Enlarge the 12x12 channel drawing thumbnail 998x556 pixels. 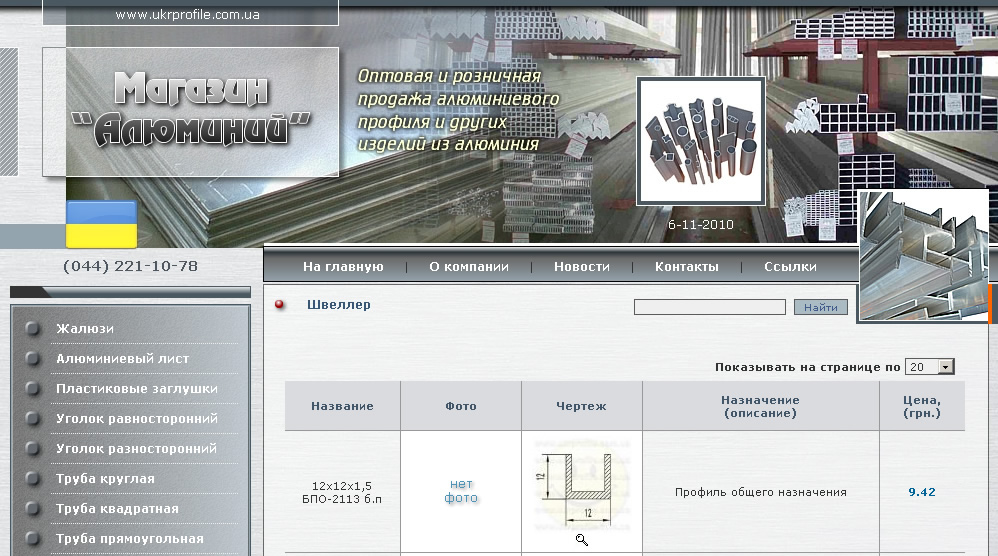coord(581,487)
